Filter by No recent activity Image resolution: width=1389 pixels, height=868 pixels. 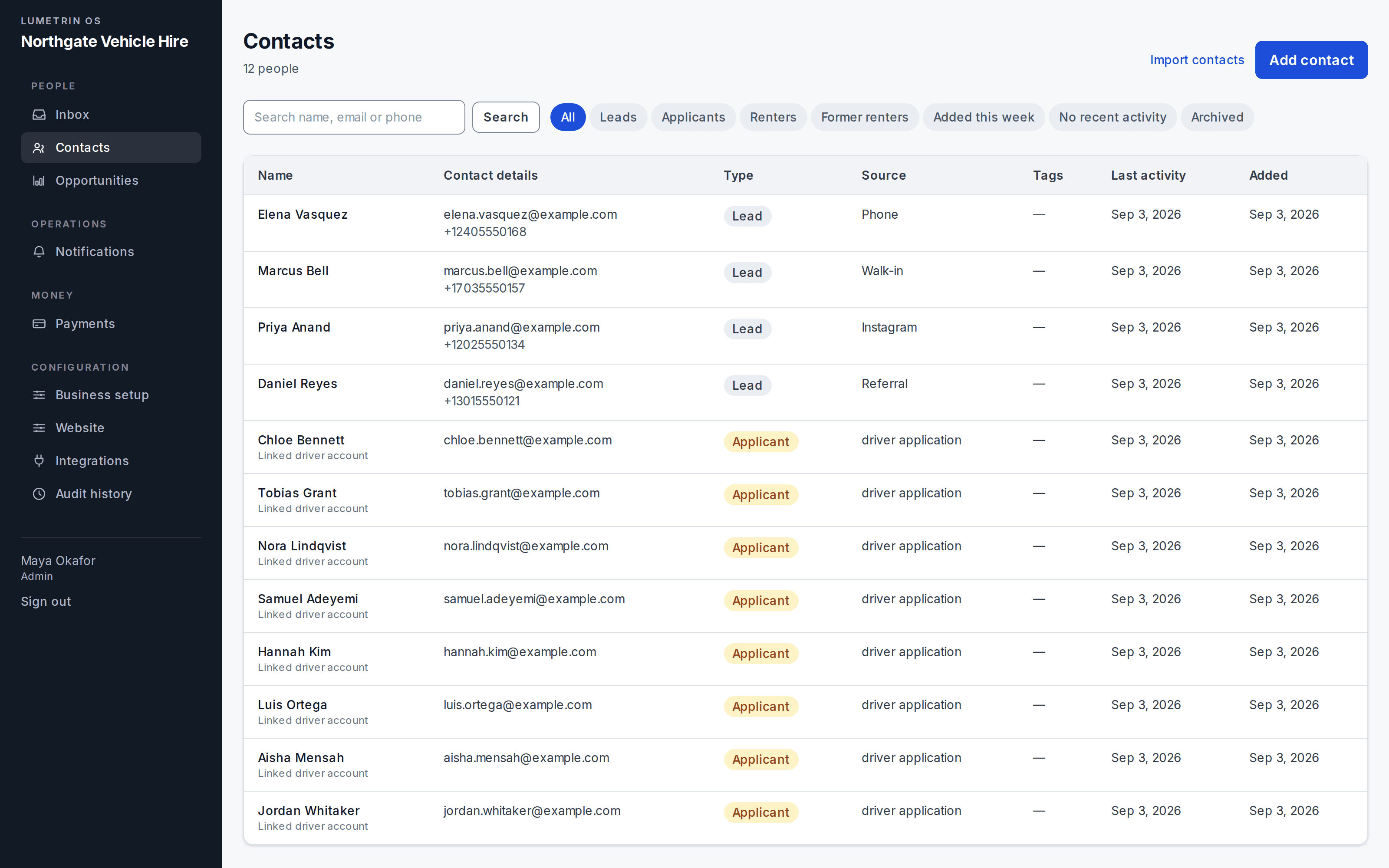1113,117
